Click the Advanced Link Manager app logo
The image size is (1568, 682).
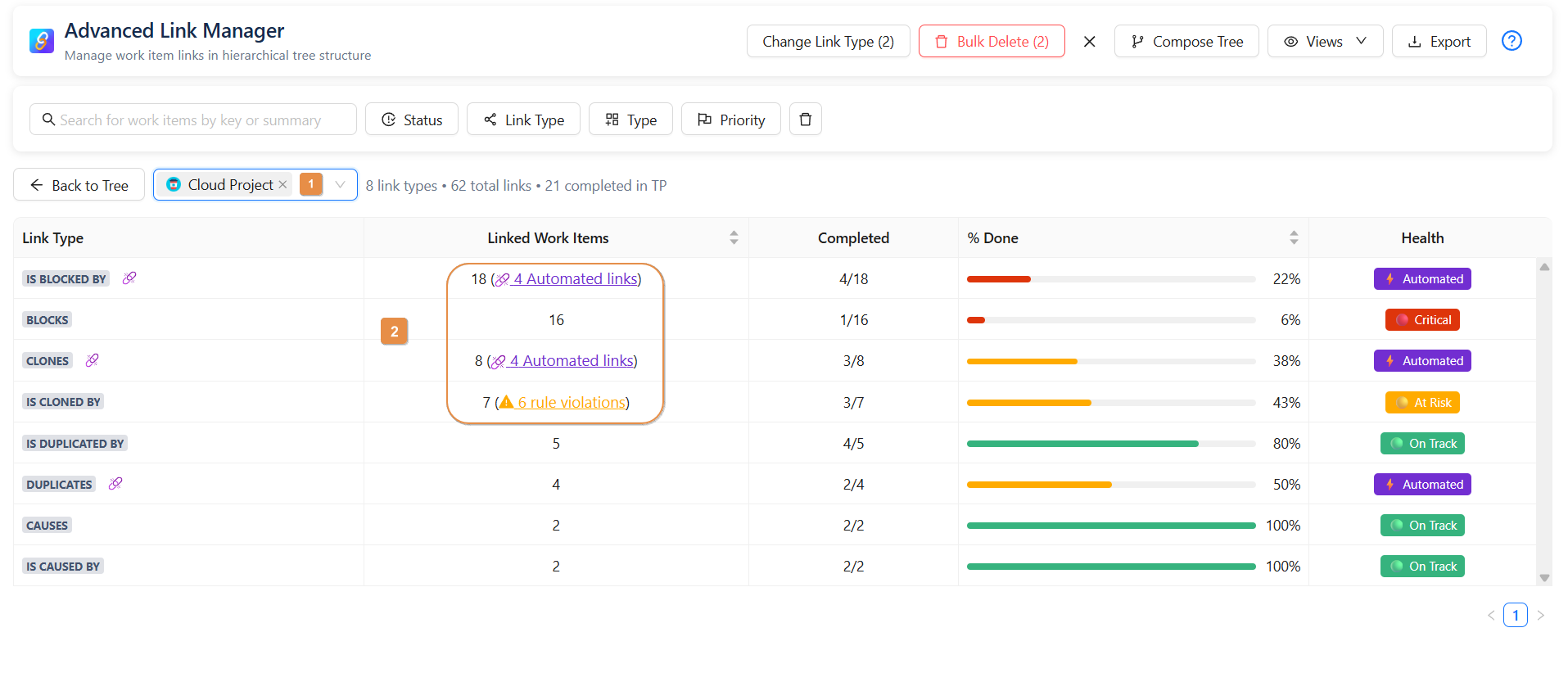(x=41, y=41)
